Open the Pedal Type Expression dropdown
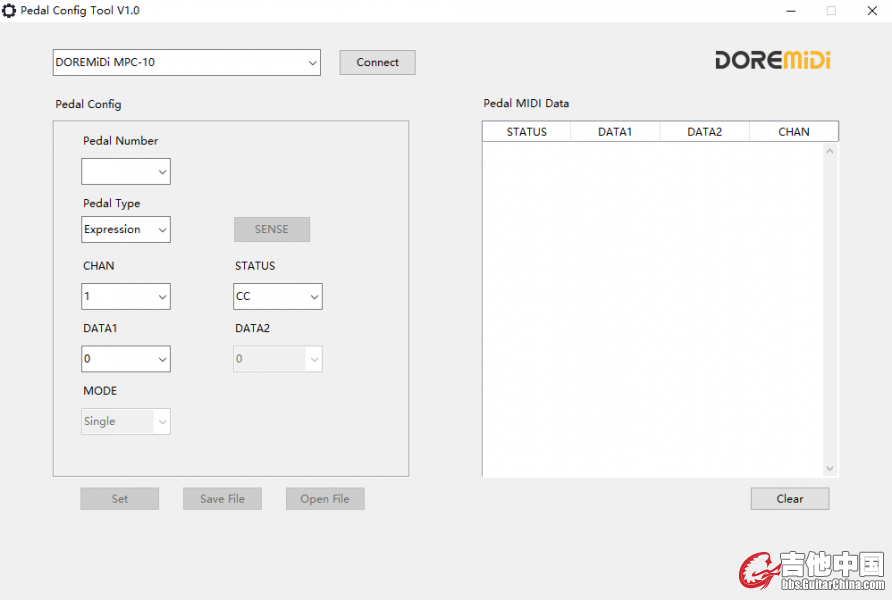This screenshot has width=892, height=600. (126, 230)
